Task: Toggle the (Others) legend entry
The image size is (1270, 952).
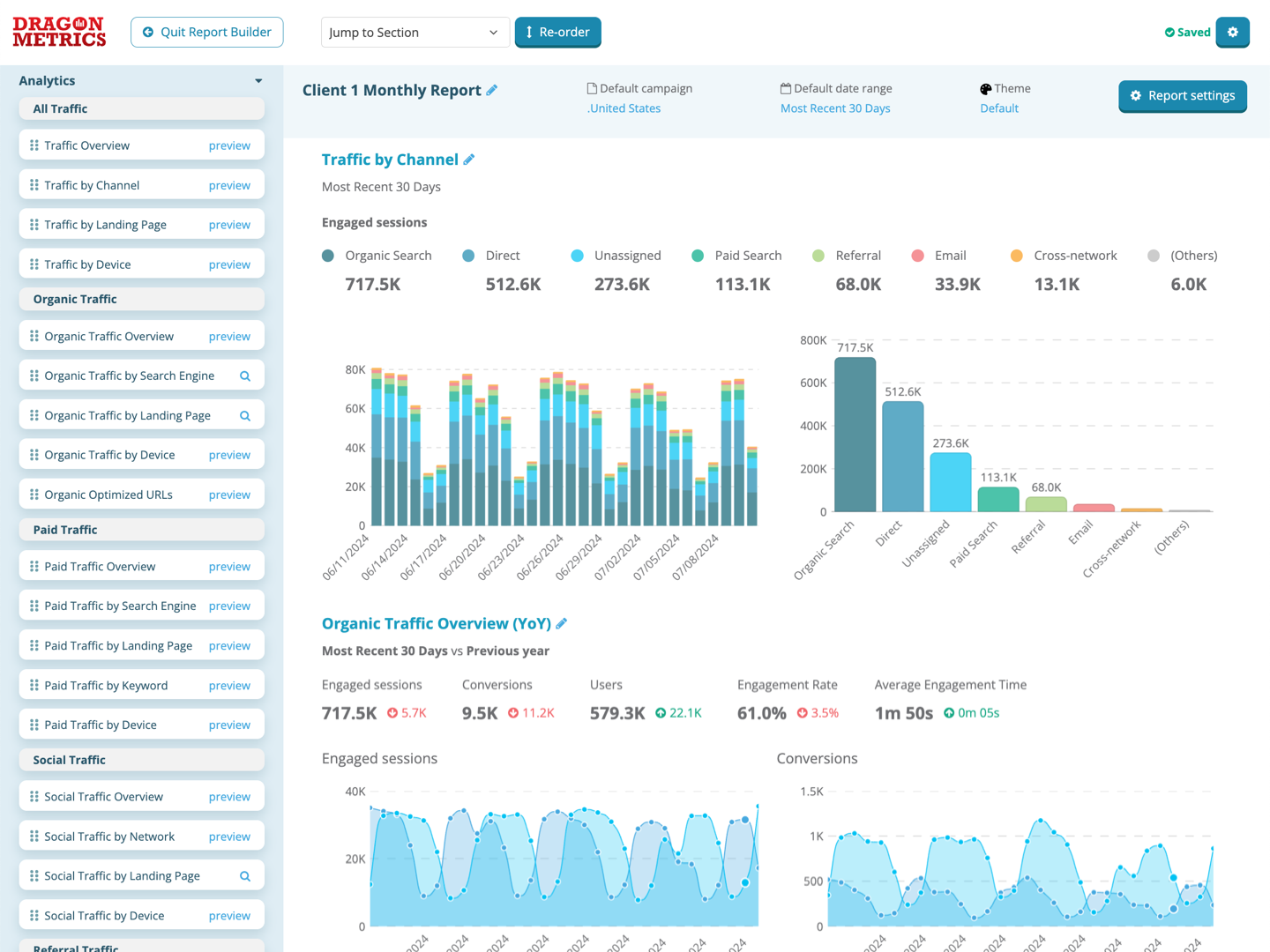Action: (x=1183, y=256)
